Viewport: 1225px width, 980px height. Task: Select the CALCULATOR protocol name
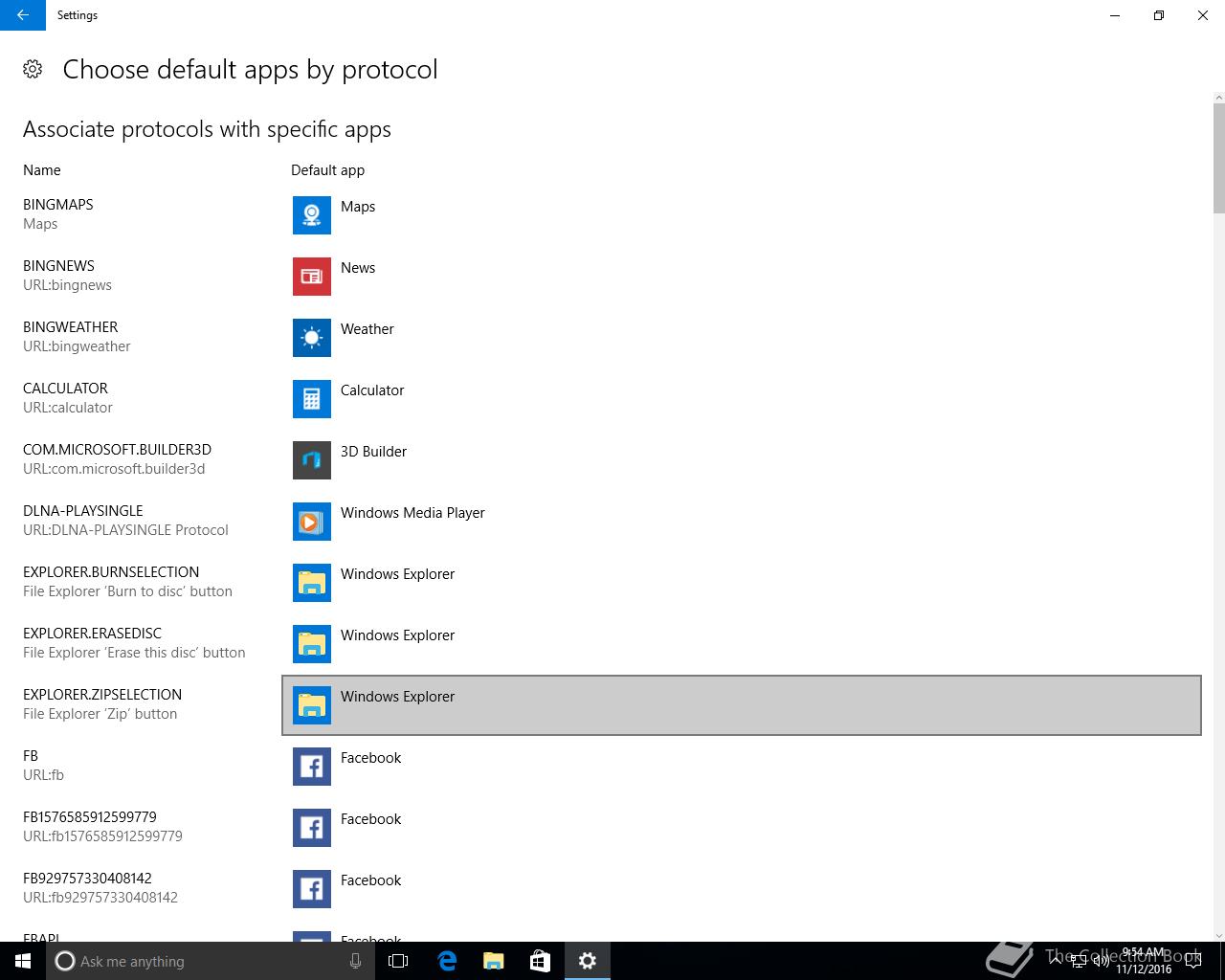point(65,389)
